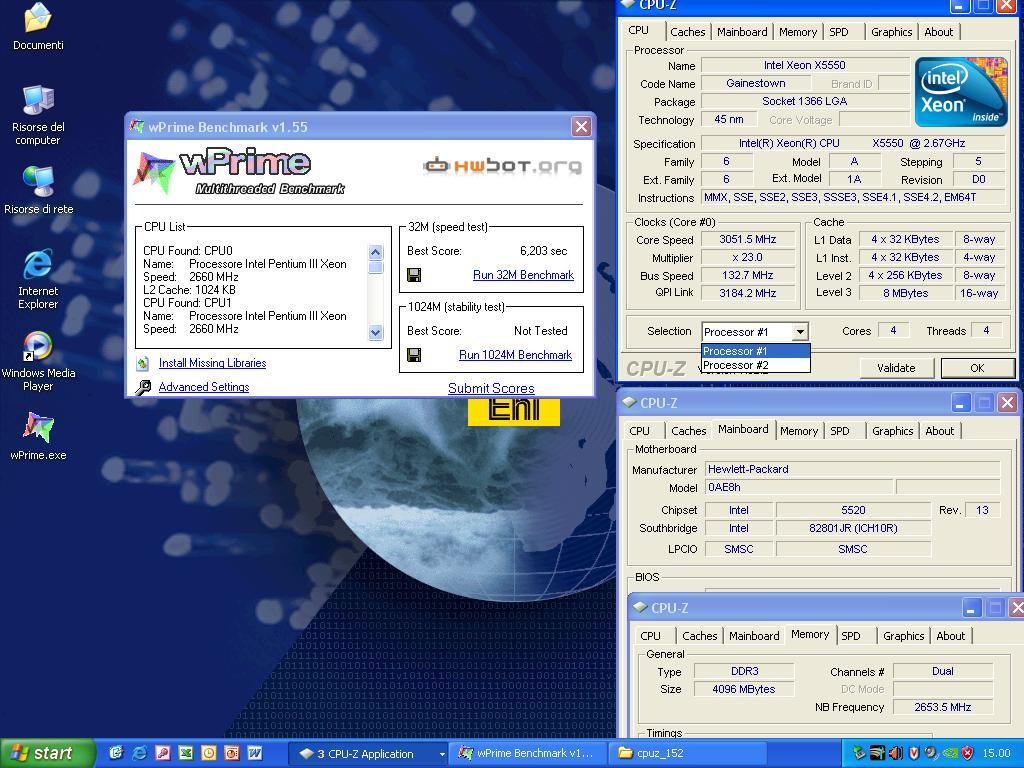
Task: Open Advanced Settings link in wPrime
Action: 204,387
